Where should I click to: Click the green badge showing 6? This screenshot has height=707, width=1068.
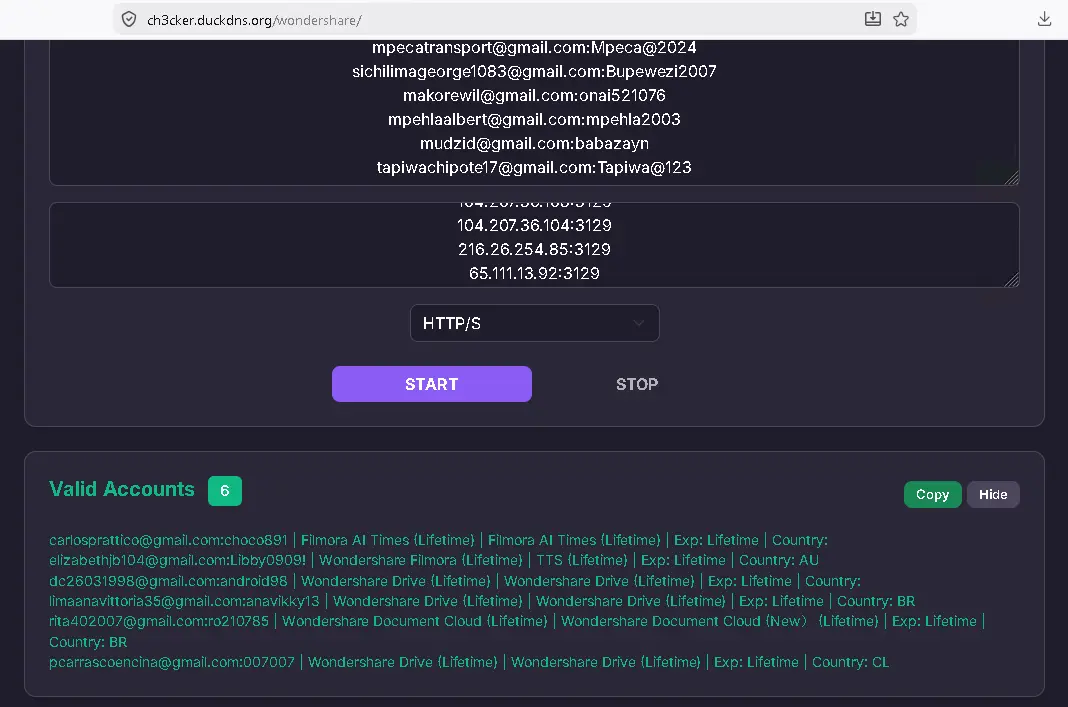(x=225, y=491)
